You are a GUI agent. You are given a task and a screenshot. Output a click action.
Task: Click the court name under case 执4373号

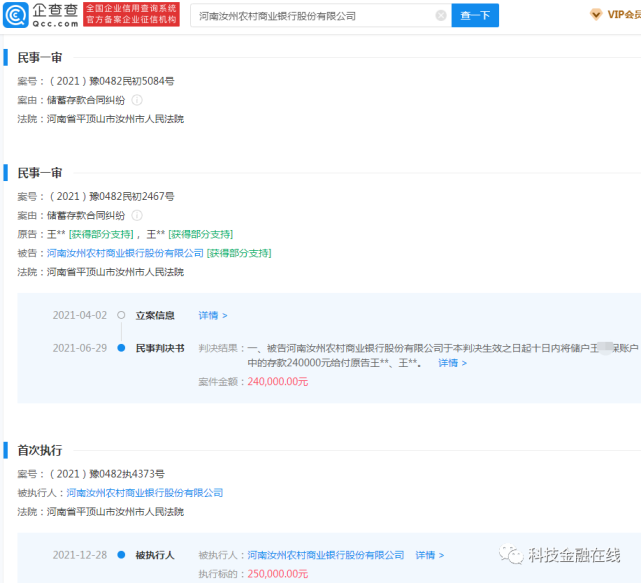[115, 512]
